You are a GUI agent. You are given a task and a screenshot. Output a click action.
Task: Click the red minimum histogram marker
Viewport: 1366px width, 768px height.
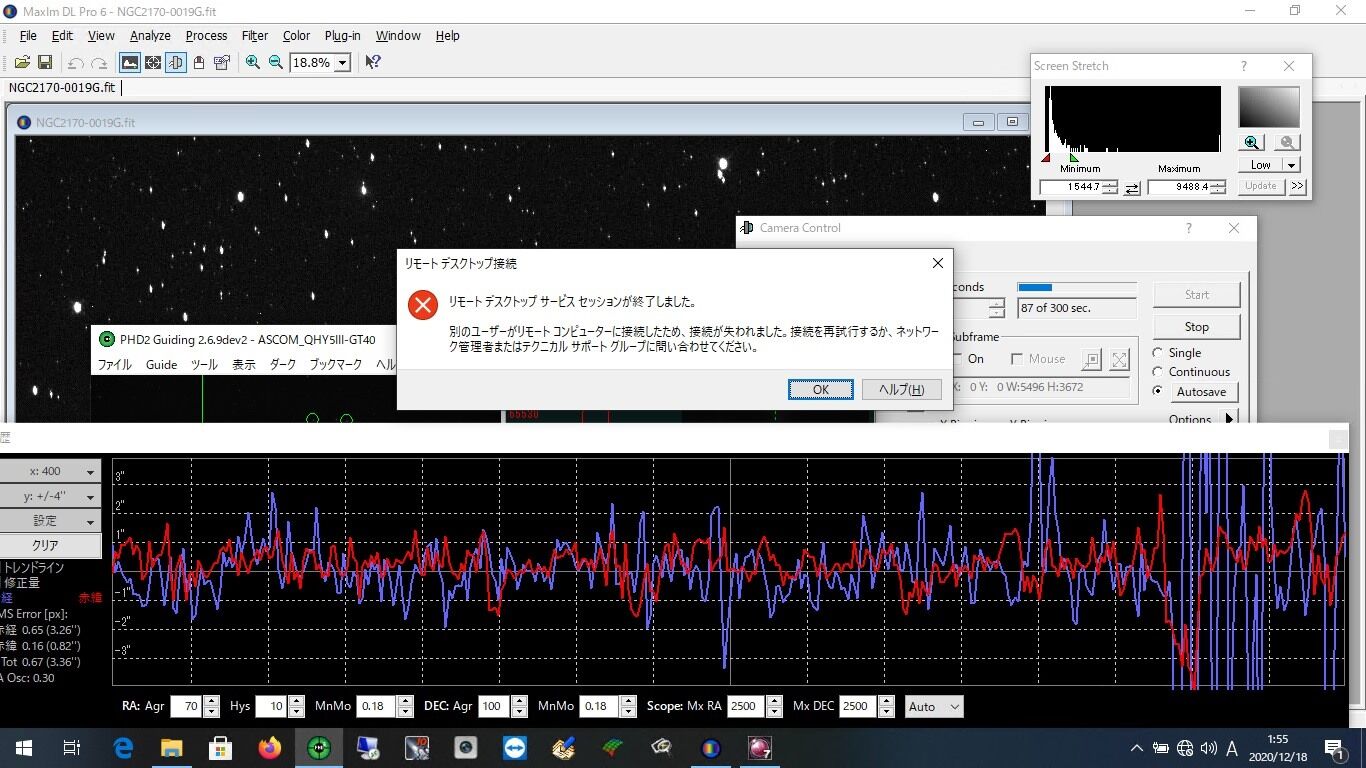coord(1046,157)
